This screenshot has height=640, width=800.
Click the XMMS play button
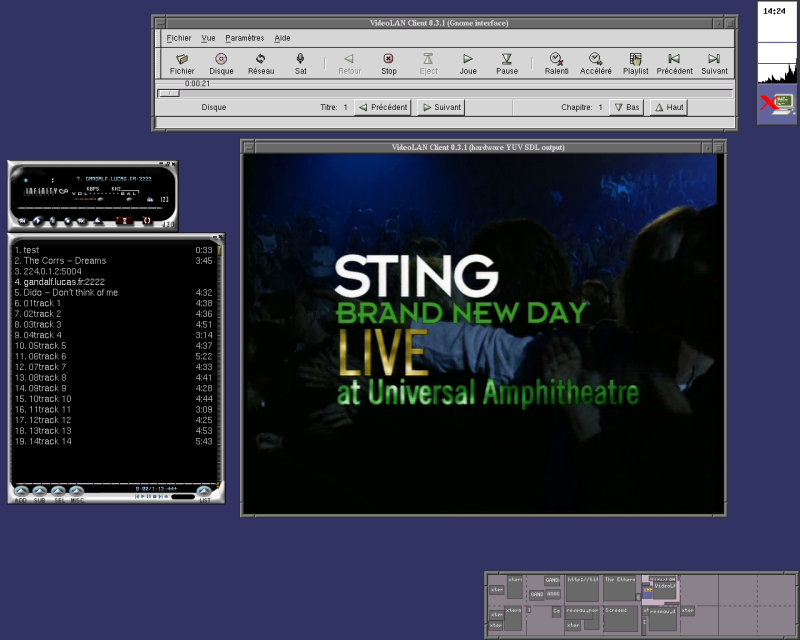pos(38,220)
